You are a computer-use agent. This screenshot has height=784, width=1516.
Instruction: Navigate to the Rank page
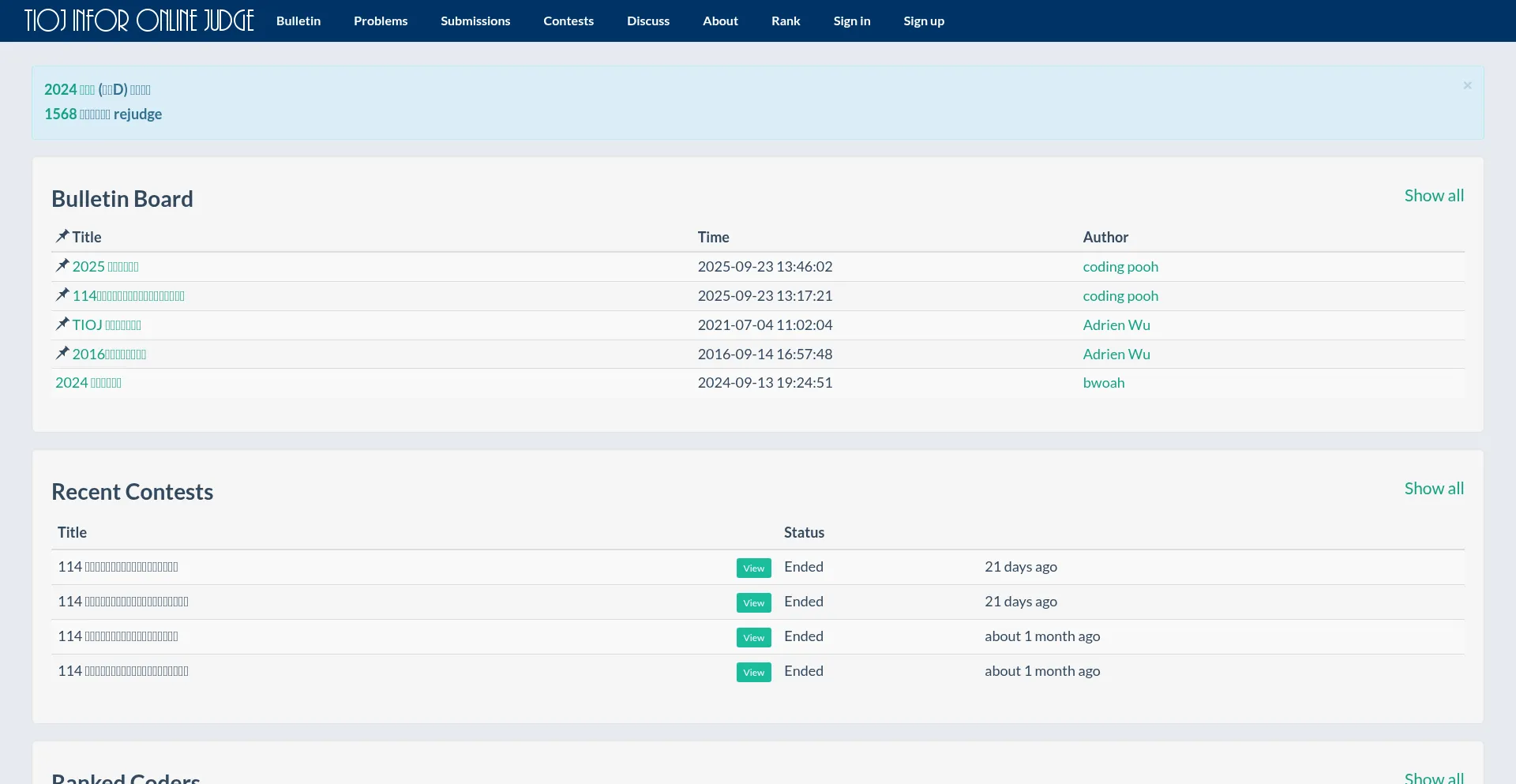point(786,21)
